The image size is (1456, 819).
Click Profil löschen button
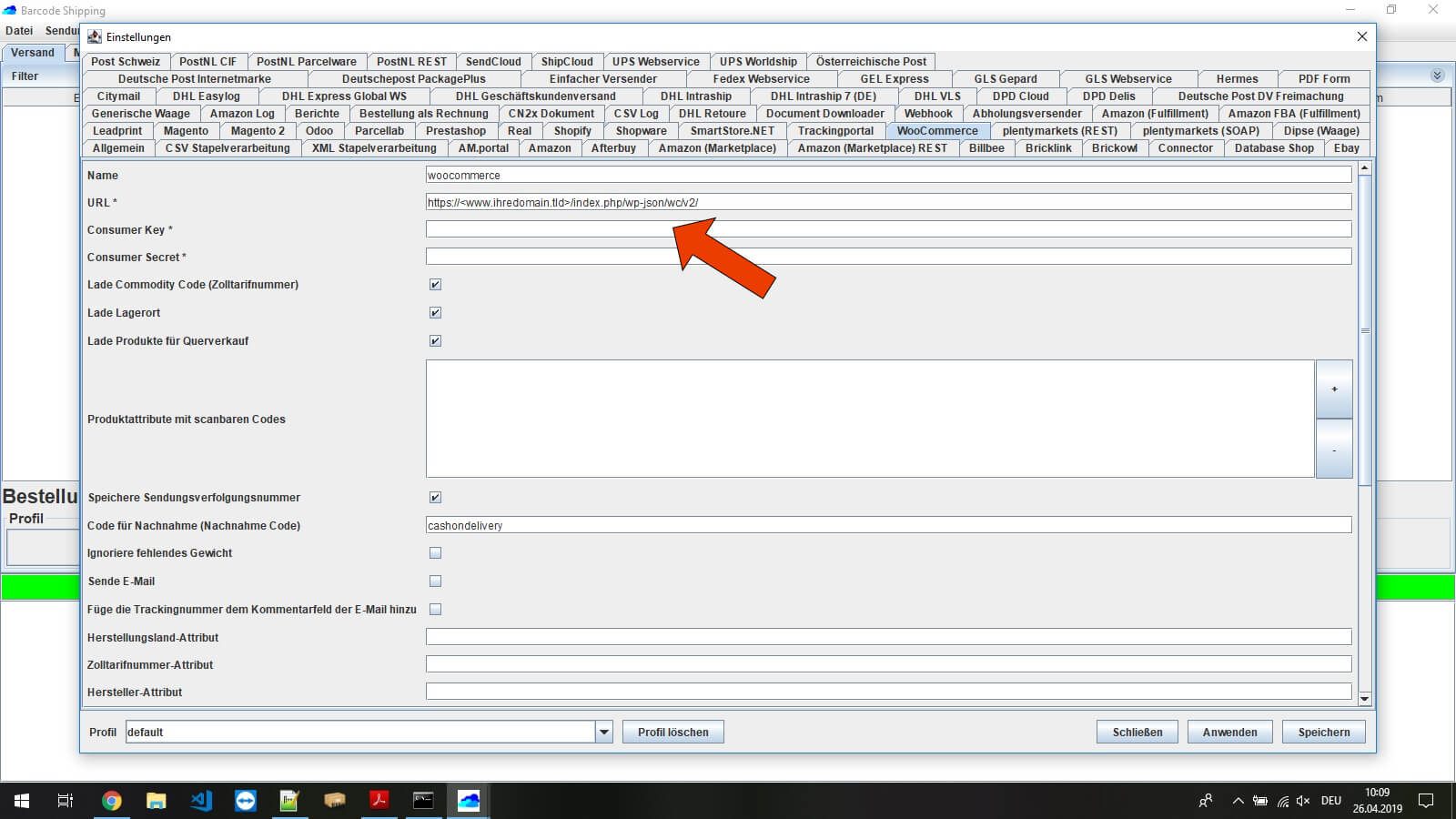[673, 732]
